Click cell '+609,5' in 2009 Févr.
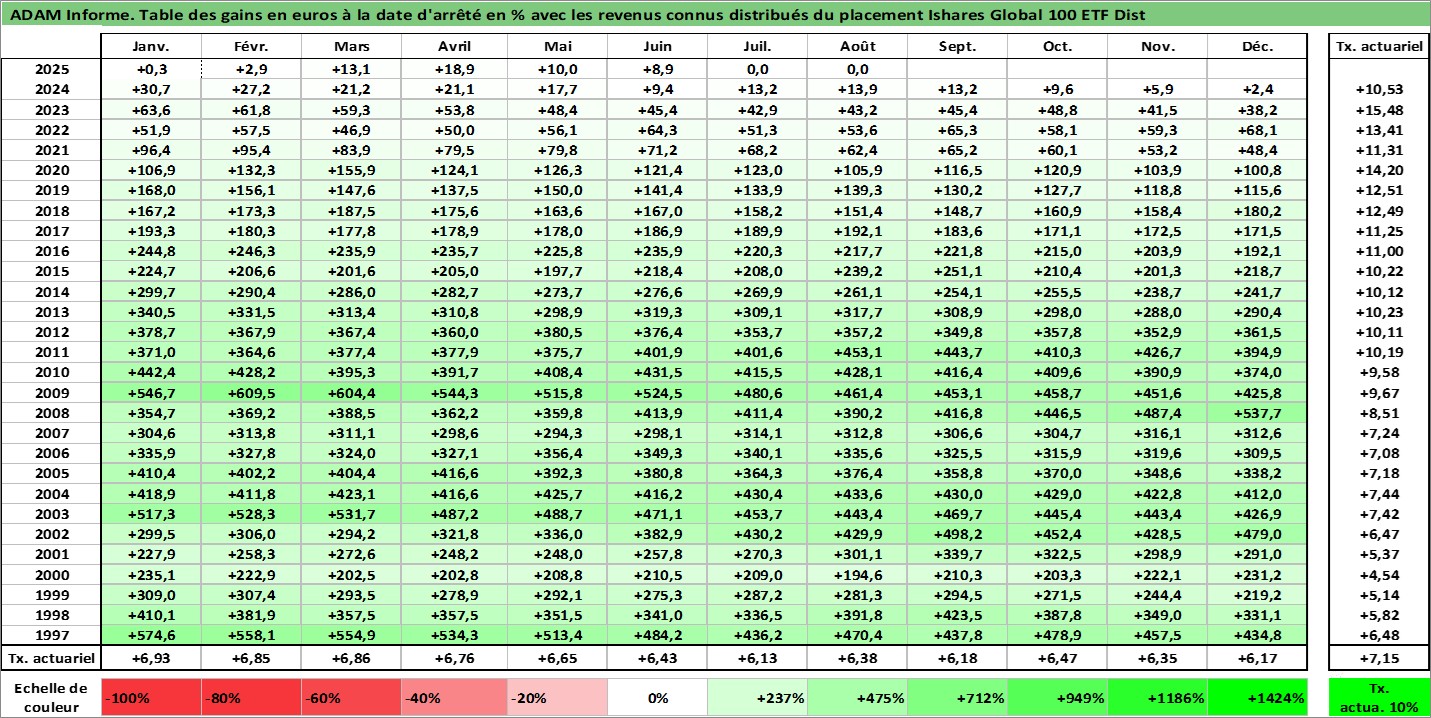This screenshot has height=718, width=1431. click(x=252, y=393)
